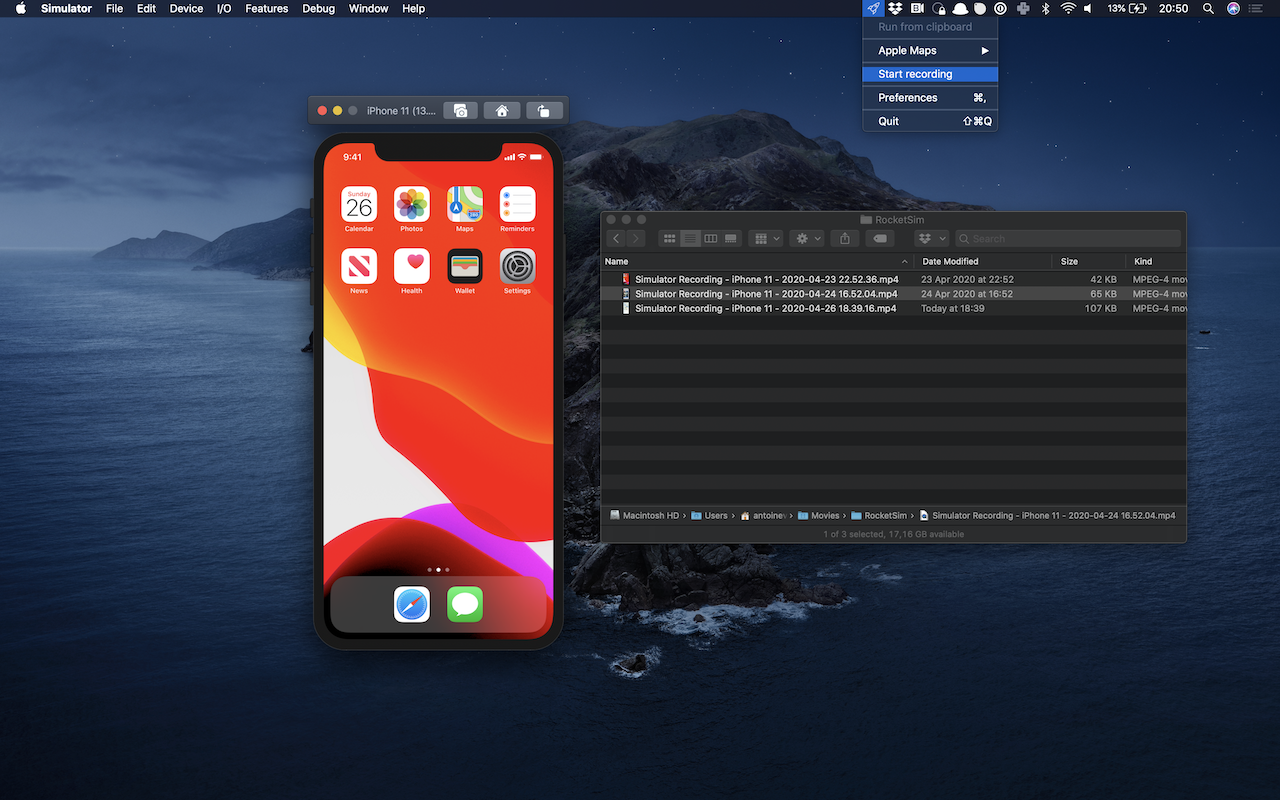The image size is (1280, 800).
Task: Go back in the Finder window
Action: pyautogui.click(x=616, y=239)
